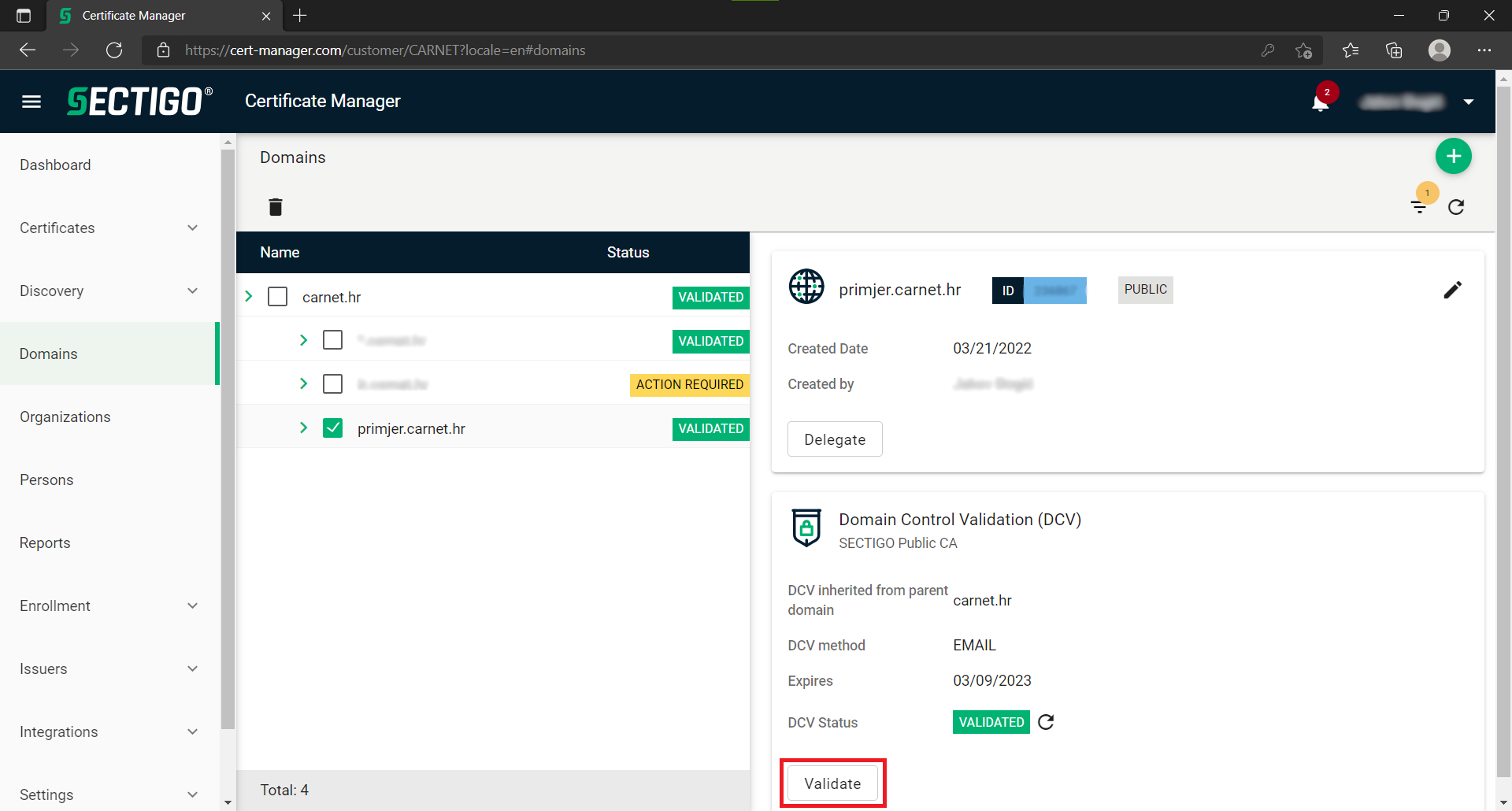Open the domain filter icon
Viewport: 1512px width, 811px height.
point(1419,206)
